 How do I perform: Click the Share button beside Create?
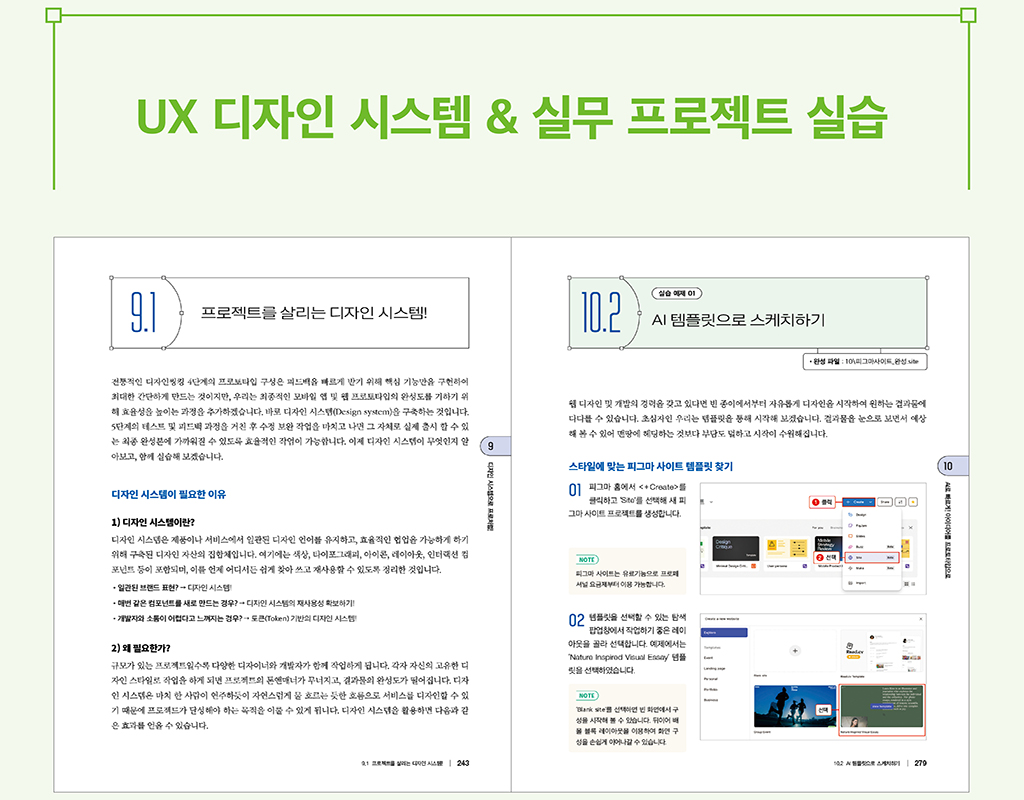(885, 501)
